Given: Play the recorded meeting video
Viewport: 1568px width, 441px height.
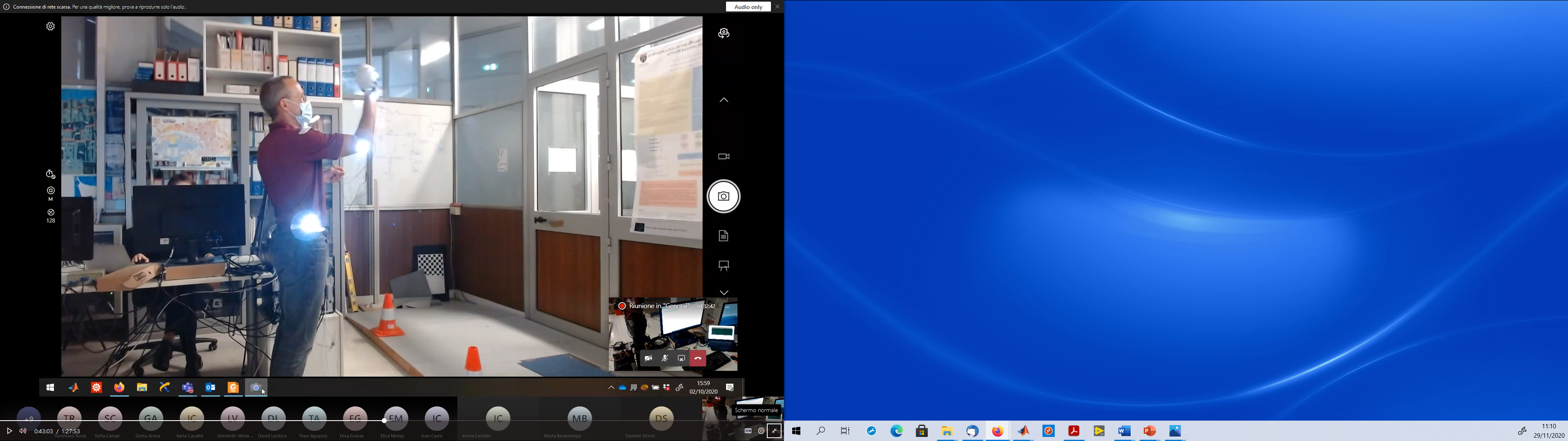Looking at the screenshot, I should pos(9,431).
